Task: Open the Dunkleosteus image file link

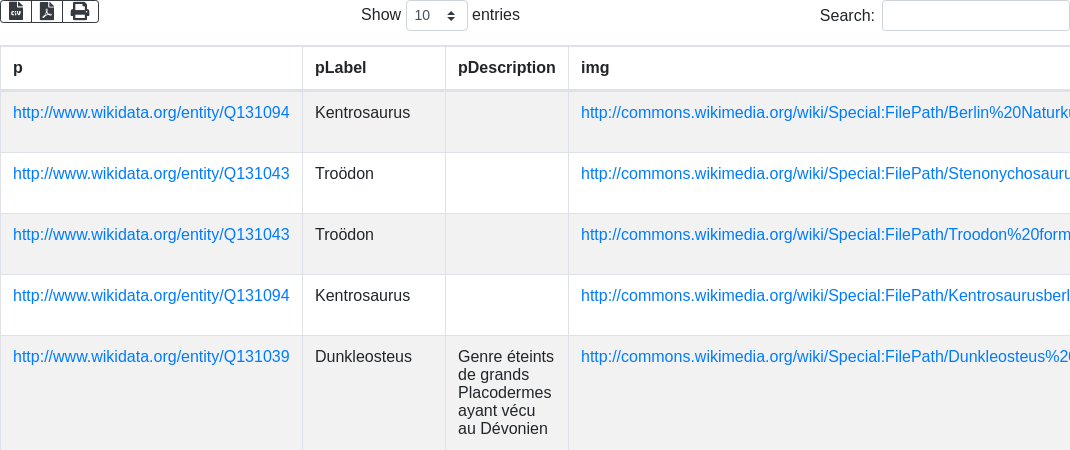Action: click(x=825, y=357)
